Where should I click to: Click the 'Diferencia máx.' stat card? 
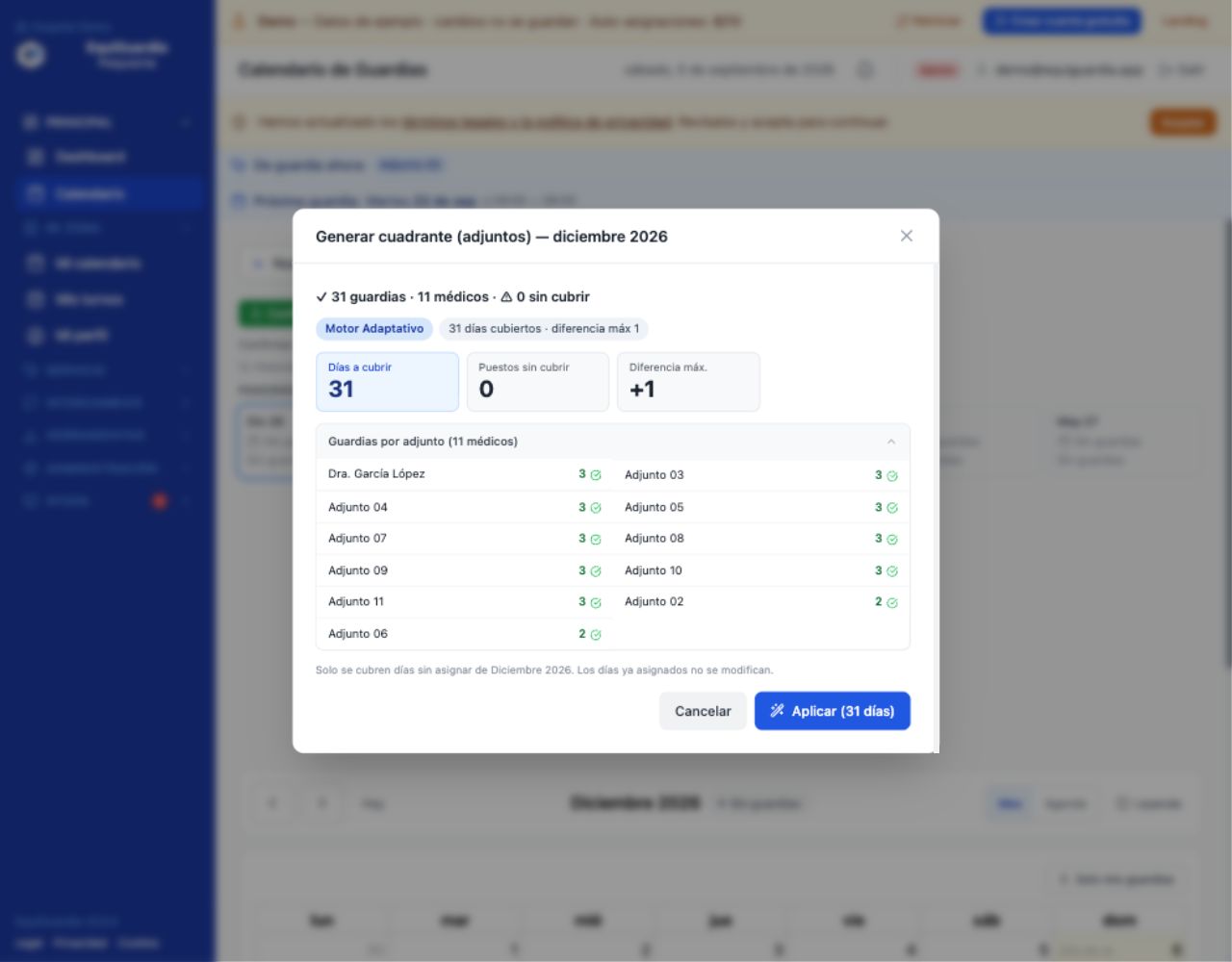click(688, 382)
